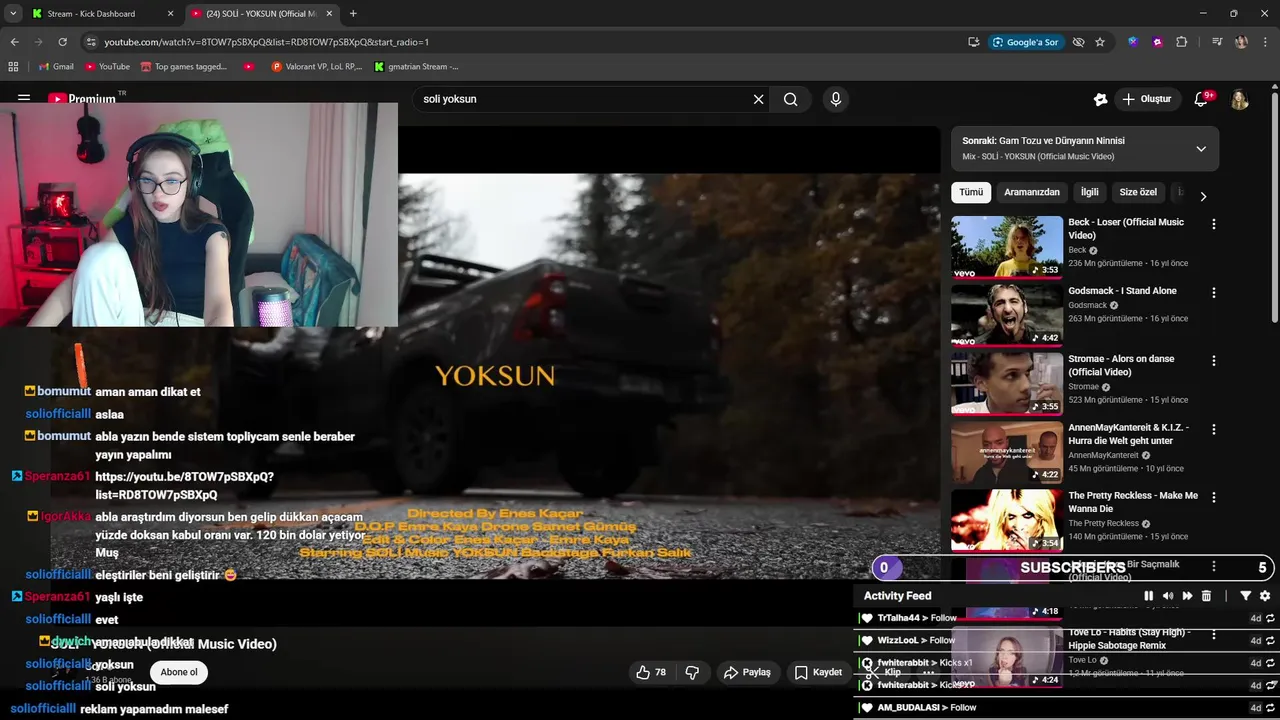Replay TrTalha44 follow alert
Viewport: 1280px width, 720px height.
tap(1270, 618)
